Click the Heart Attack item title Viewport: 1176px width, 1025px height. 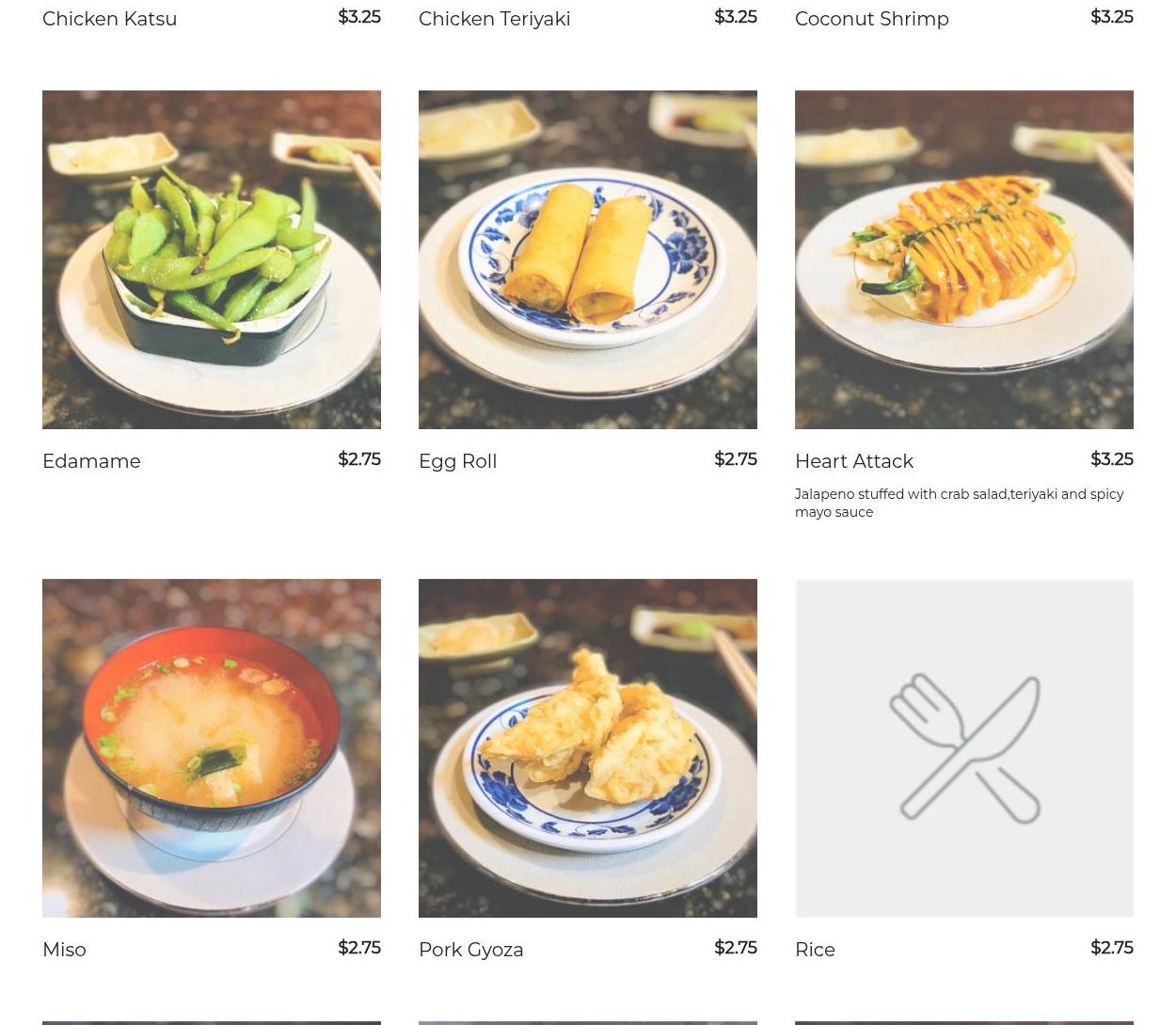pyautogui.click(x=853, y=461)
